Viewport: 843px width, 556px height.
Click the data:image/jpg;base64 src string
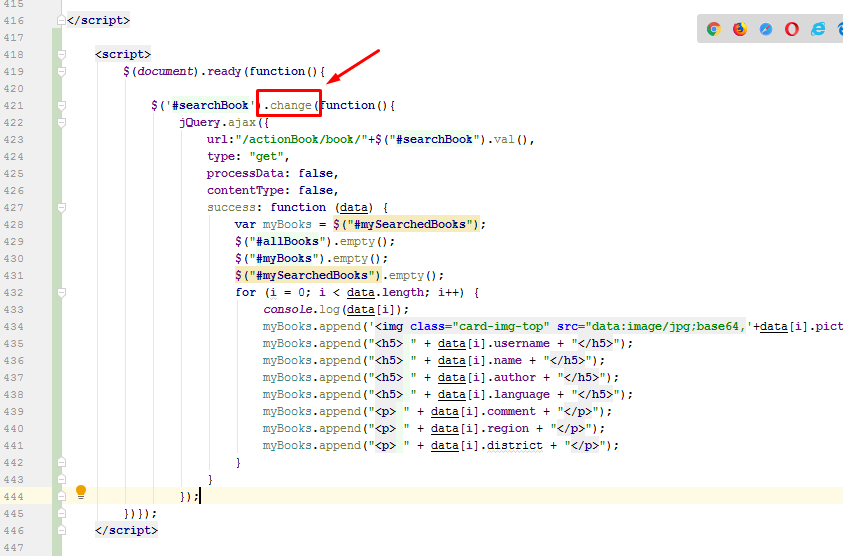click(666, 326)
